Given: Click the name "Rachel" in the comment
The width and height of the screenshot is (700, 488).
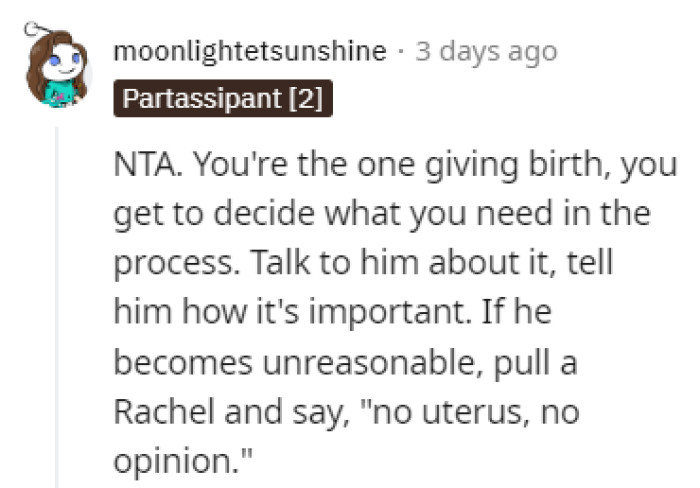Looking at the screenshot, I should click(x=162, y=413).
